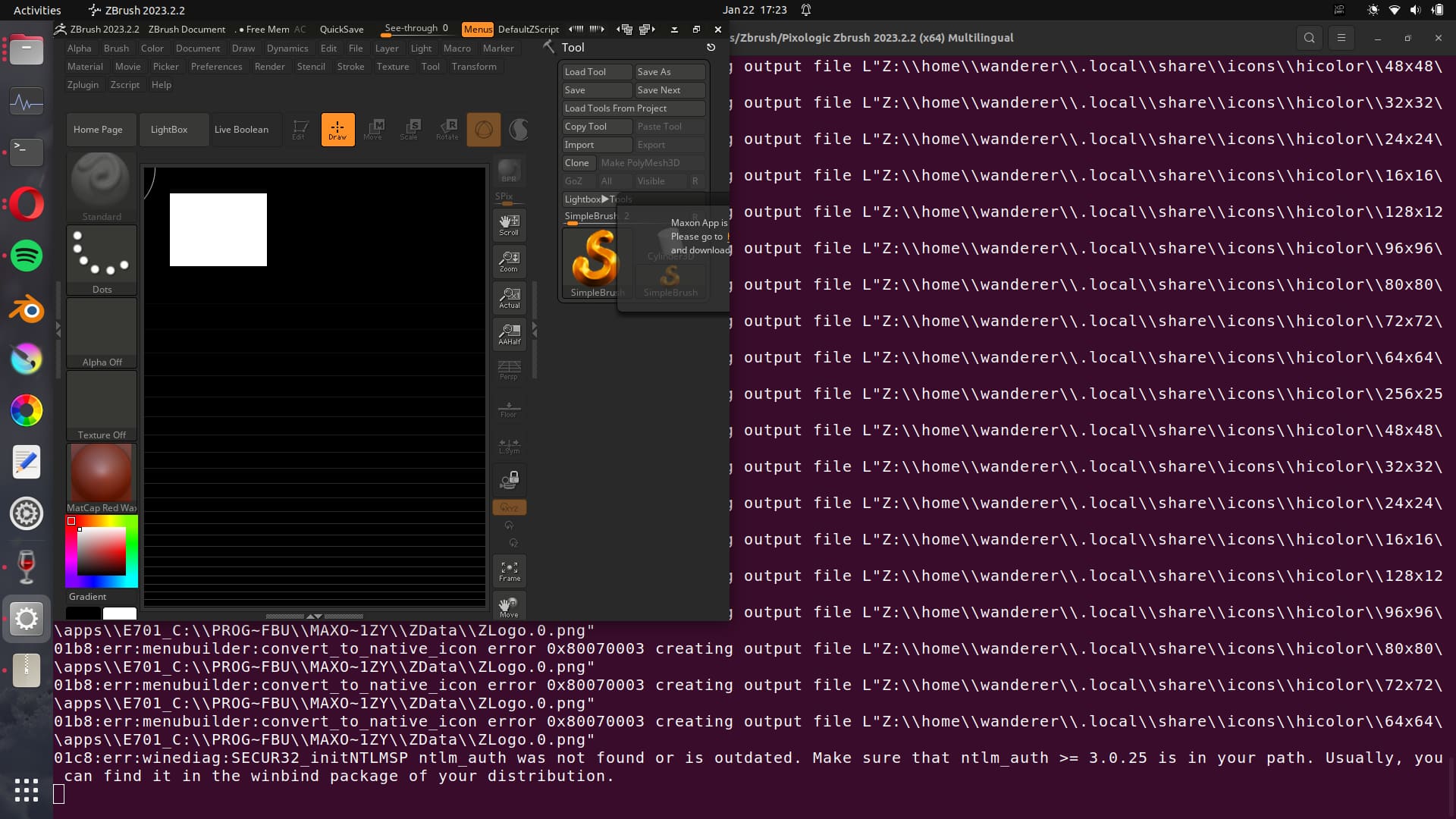Open Opera browser from the dock
Viewport: 1456px width, 819px height.
27,204
